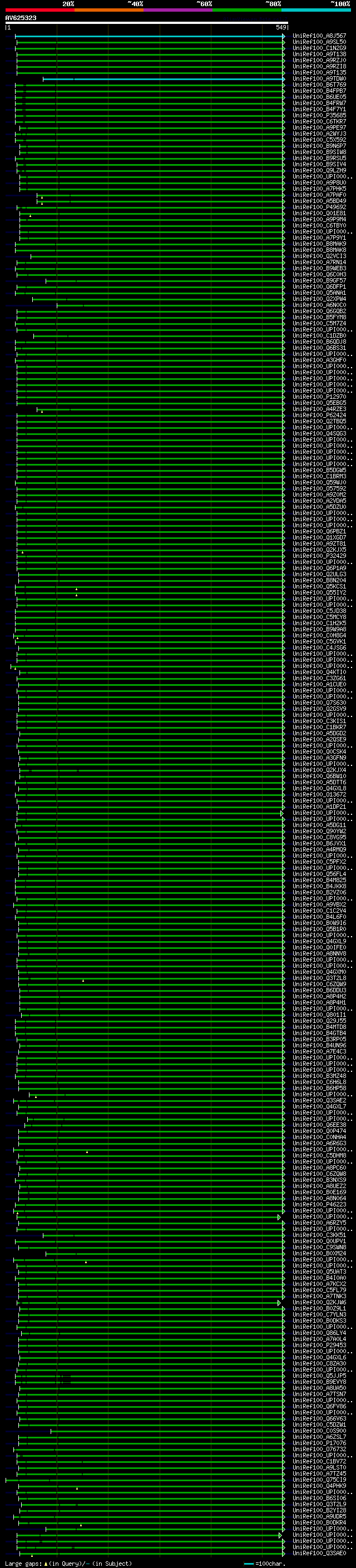Select hit label UniRef100_C3KIS1
The width and height of the screenshot is (356, 1568).
click(319, 721)
